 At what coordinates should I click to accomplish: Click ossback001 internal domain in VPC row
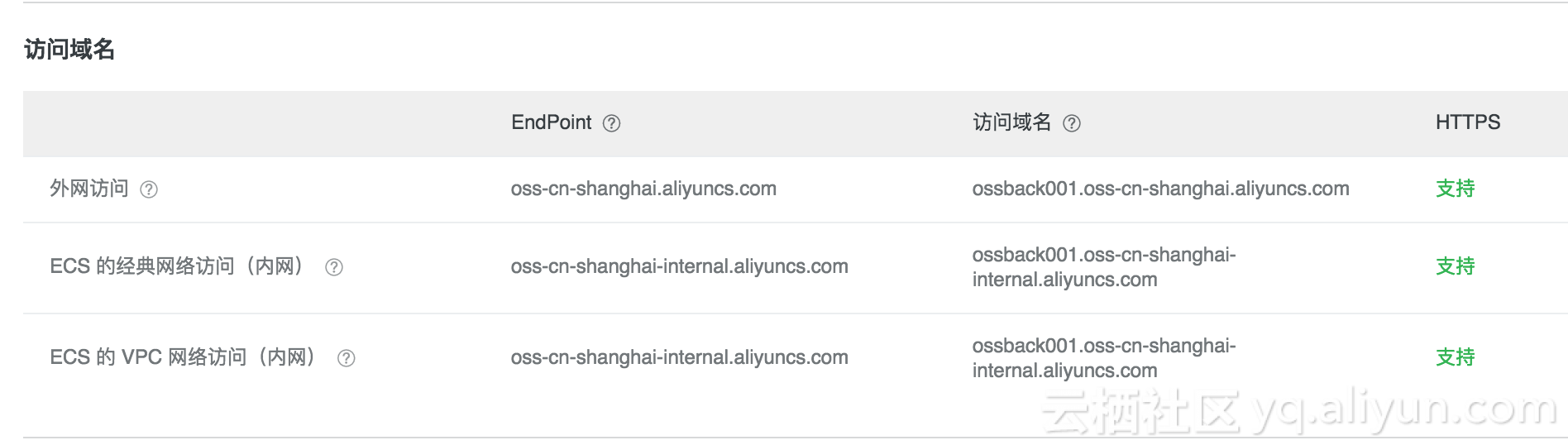tap(1103, 358)
